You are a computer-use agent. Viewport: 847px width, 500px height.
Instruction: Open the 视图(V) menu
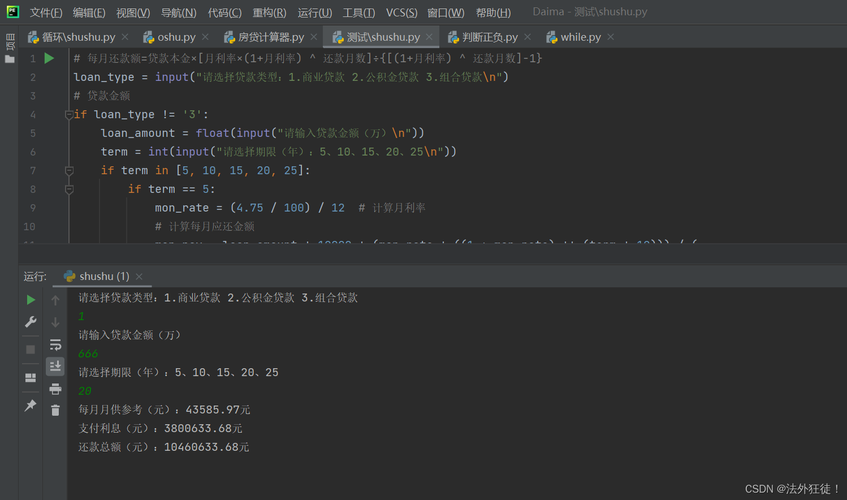[133, 12]
